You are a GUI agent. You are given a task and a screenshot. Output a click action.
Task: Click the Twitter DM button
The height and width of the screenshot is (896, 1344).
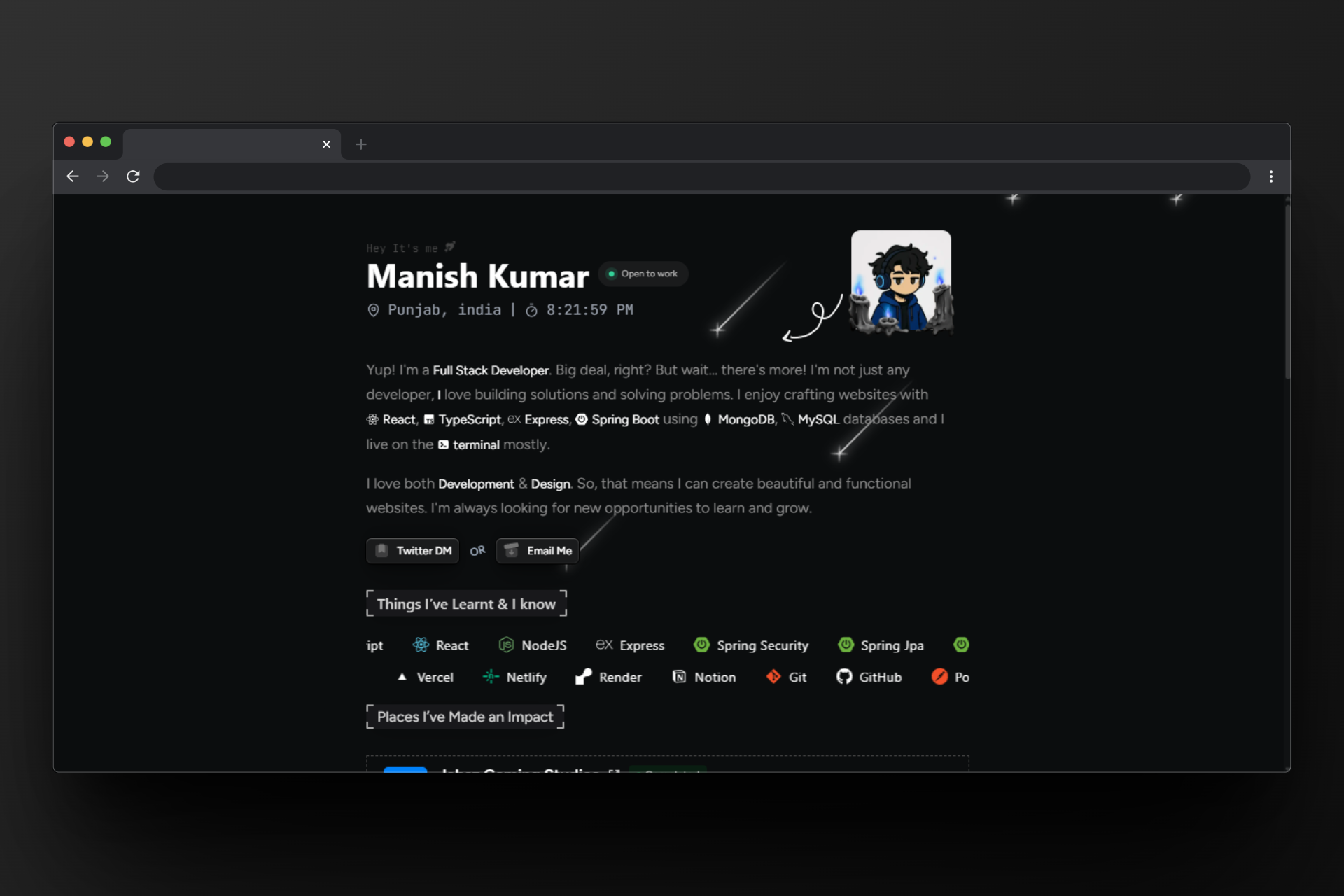(x=412, y=551)
